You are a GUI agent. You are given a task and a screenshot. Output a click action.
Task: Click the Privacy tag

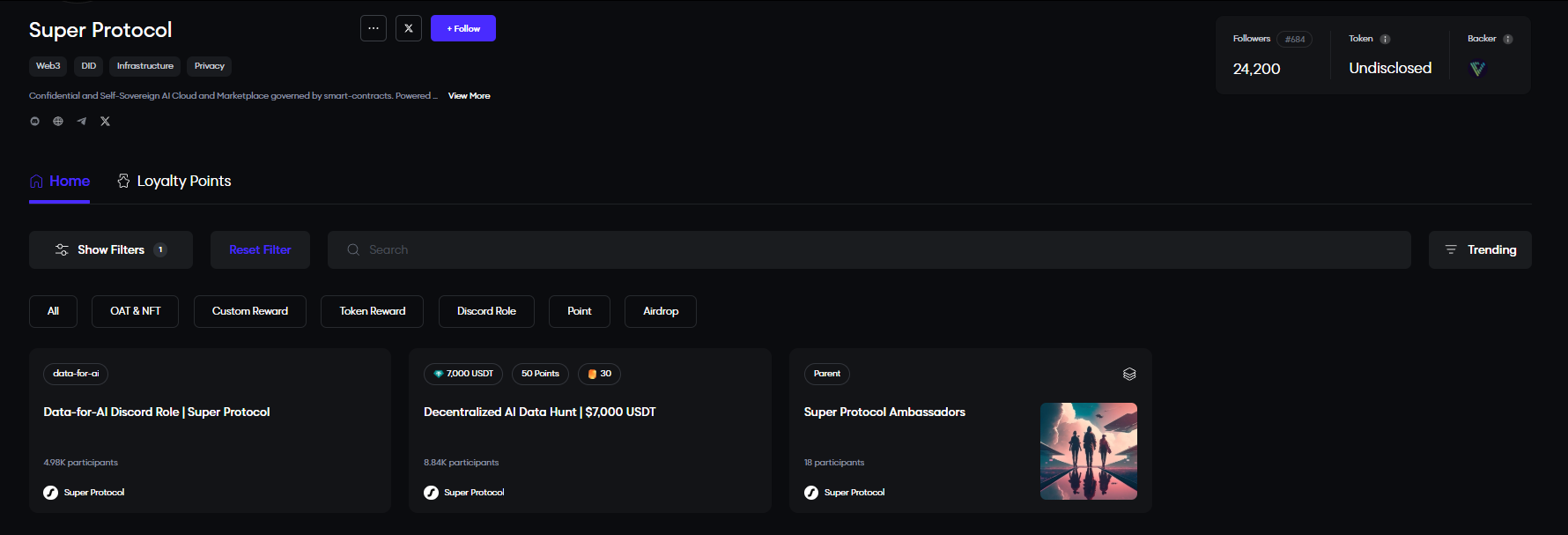pyautogui.click(x=210, y=66)
